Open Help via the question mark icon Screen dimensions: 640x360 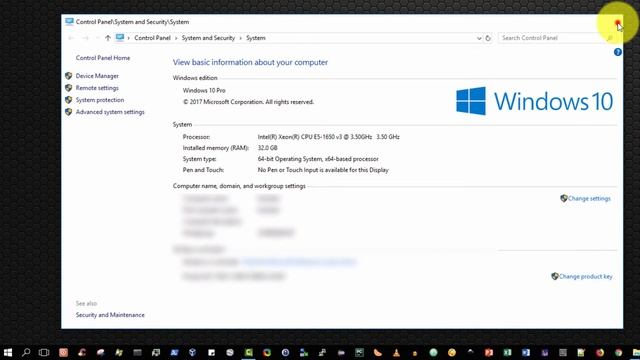618,52
